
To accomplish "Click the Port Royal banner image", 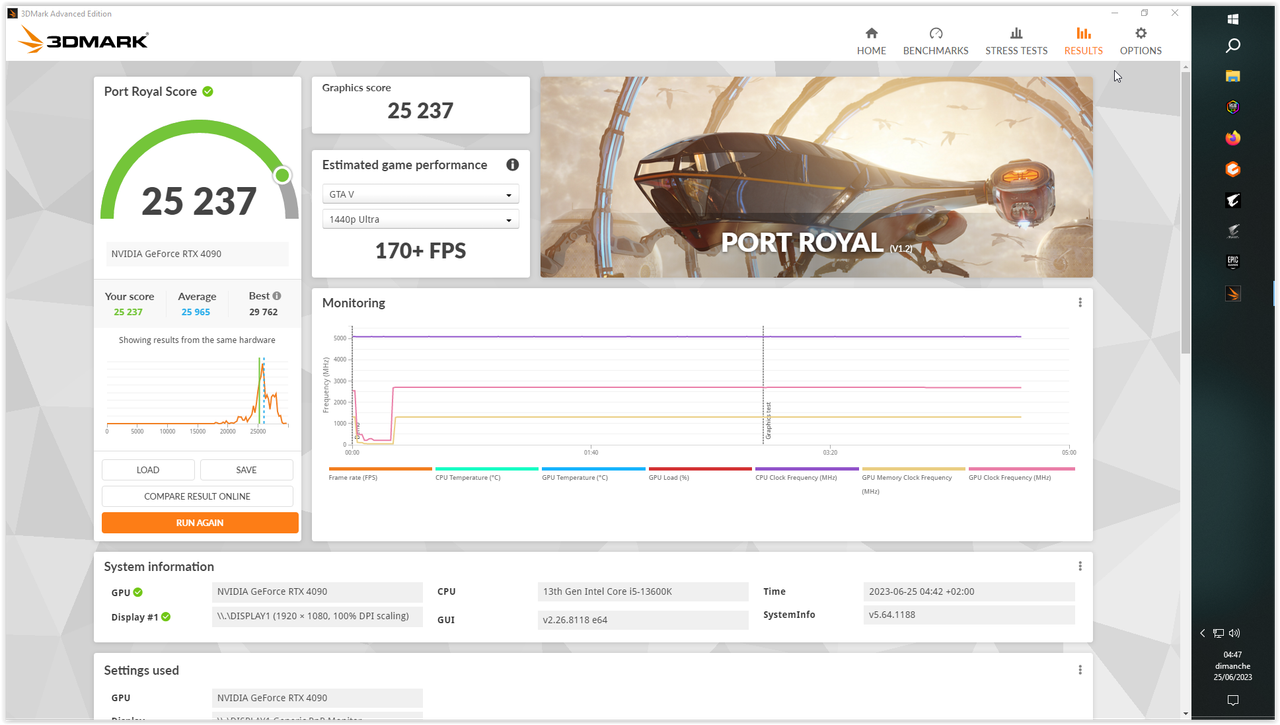I will [x=816, y=177].
